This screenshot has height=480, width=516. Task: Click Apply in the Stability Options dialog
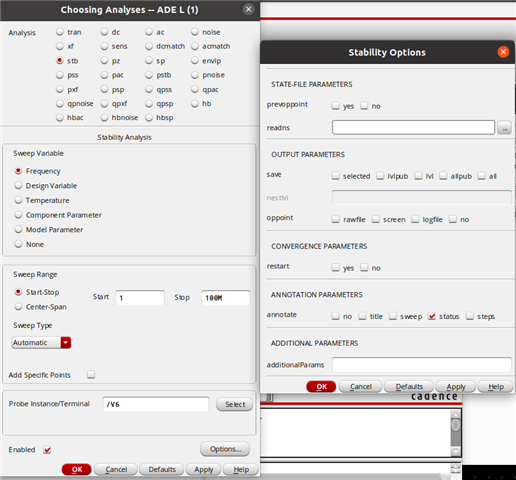(x=456, y=387)
